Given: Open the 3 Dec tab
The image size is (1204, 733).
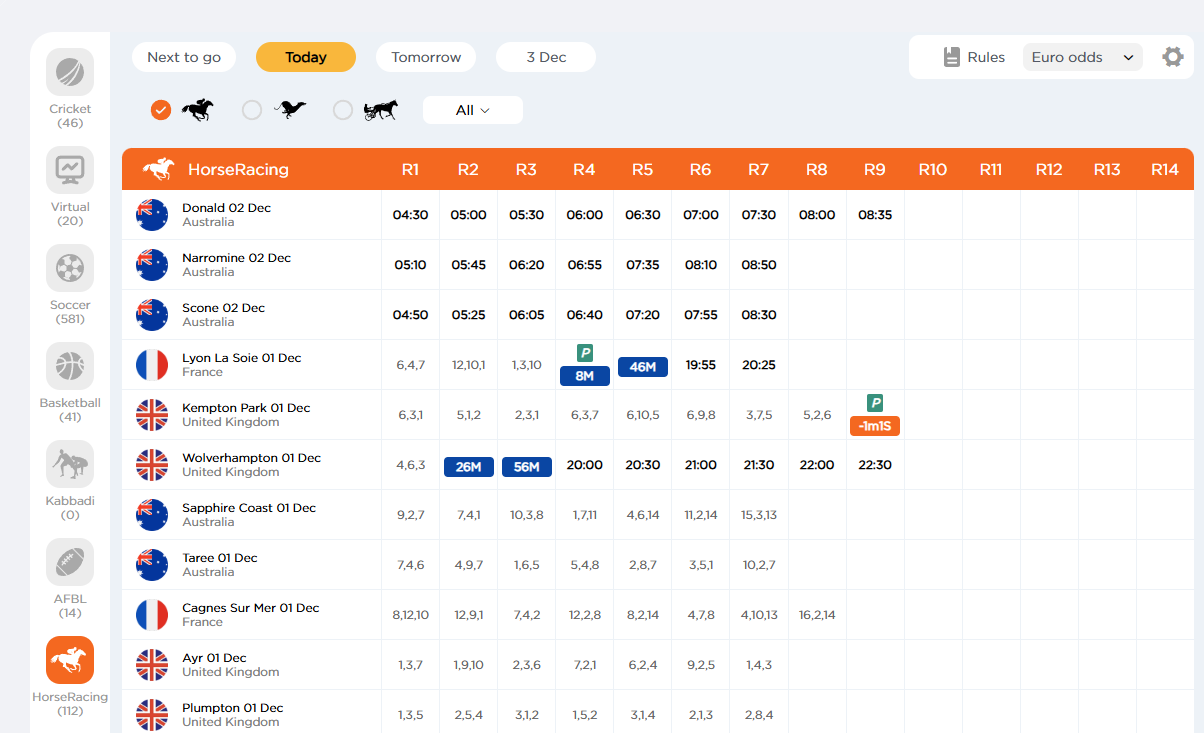Looking at the screenshot, I should click(545, 57).
